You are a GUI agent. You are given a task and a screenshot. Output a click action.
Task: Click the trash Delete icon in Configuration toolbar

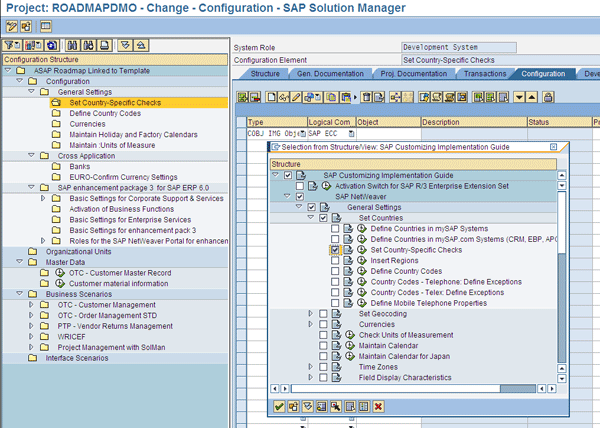pyautogui.click(x=367, y=97)
